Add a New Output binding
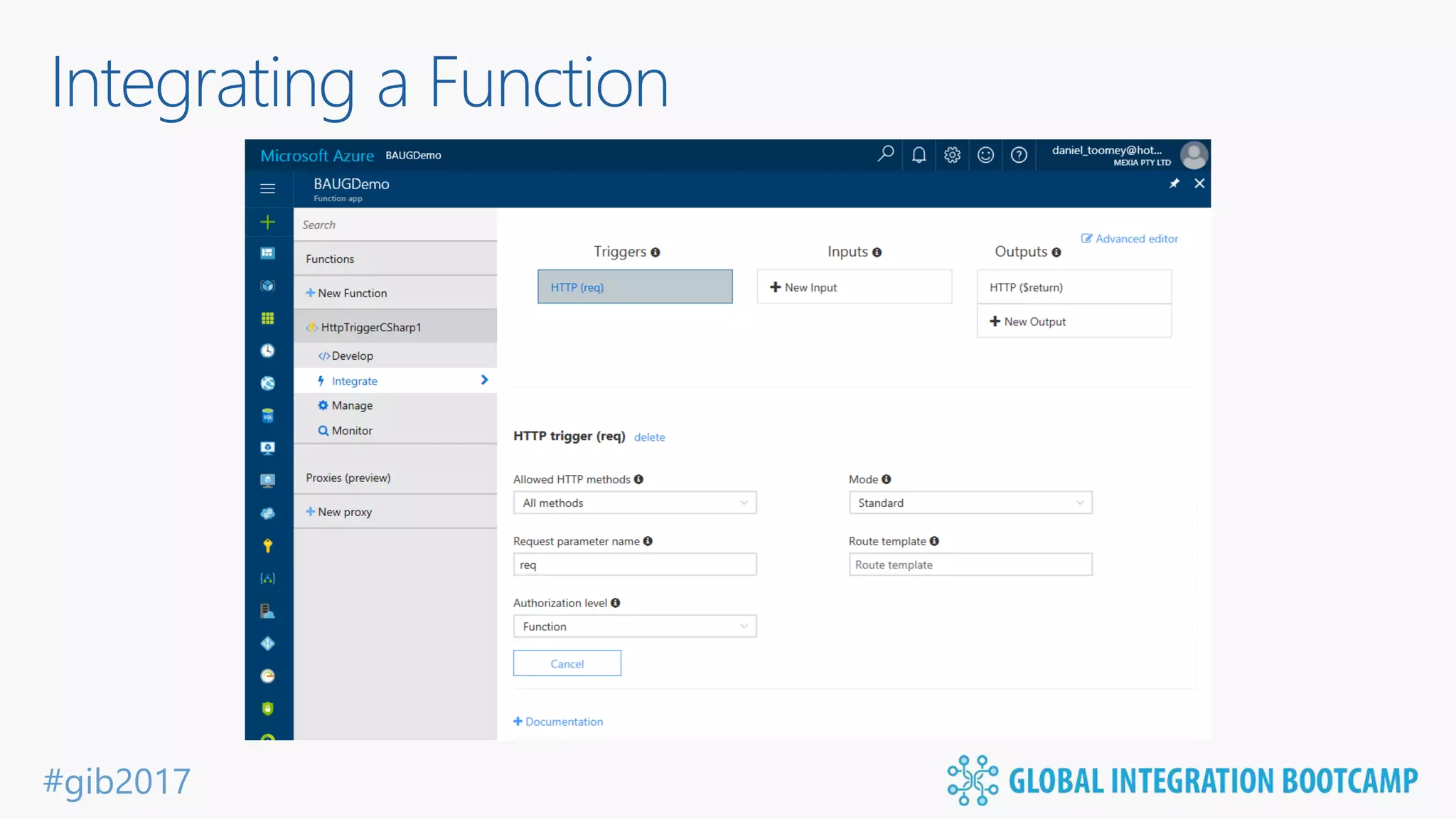 [1034, 321]
